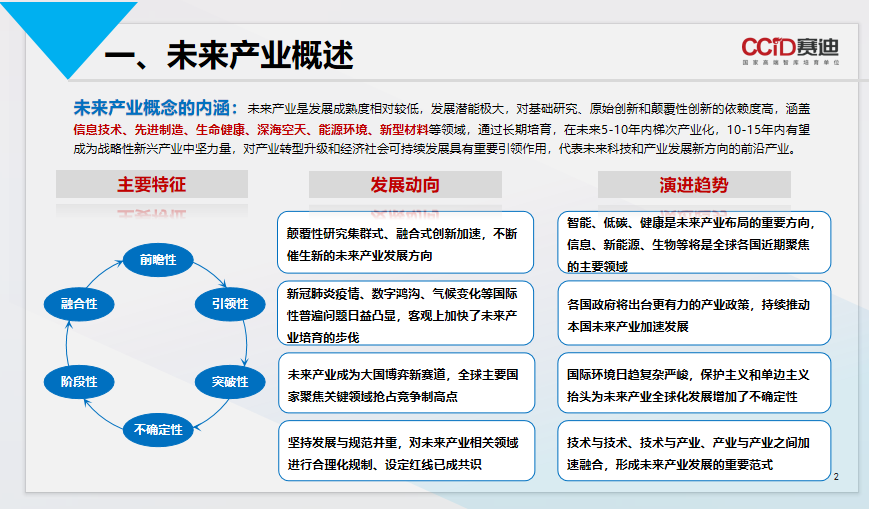Select the 主要特征 header box
Image resolution: width=869 pixels, height=509 pixels.
[152, 184]
